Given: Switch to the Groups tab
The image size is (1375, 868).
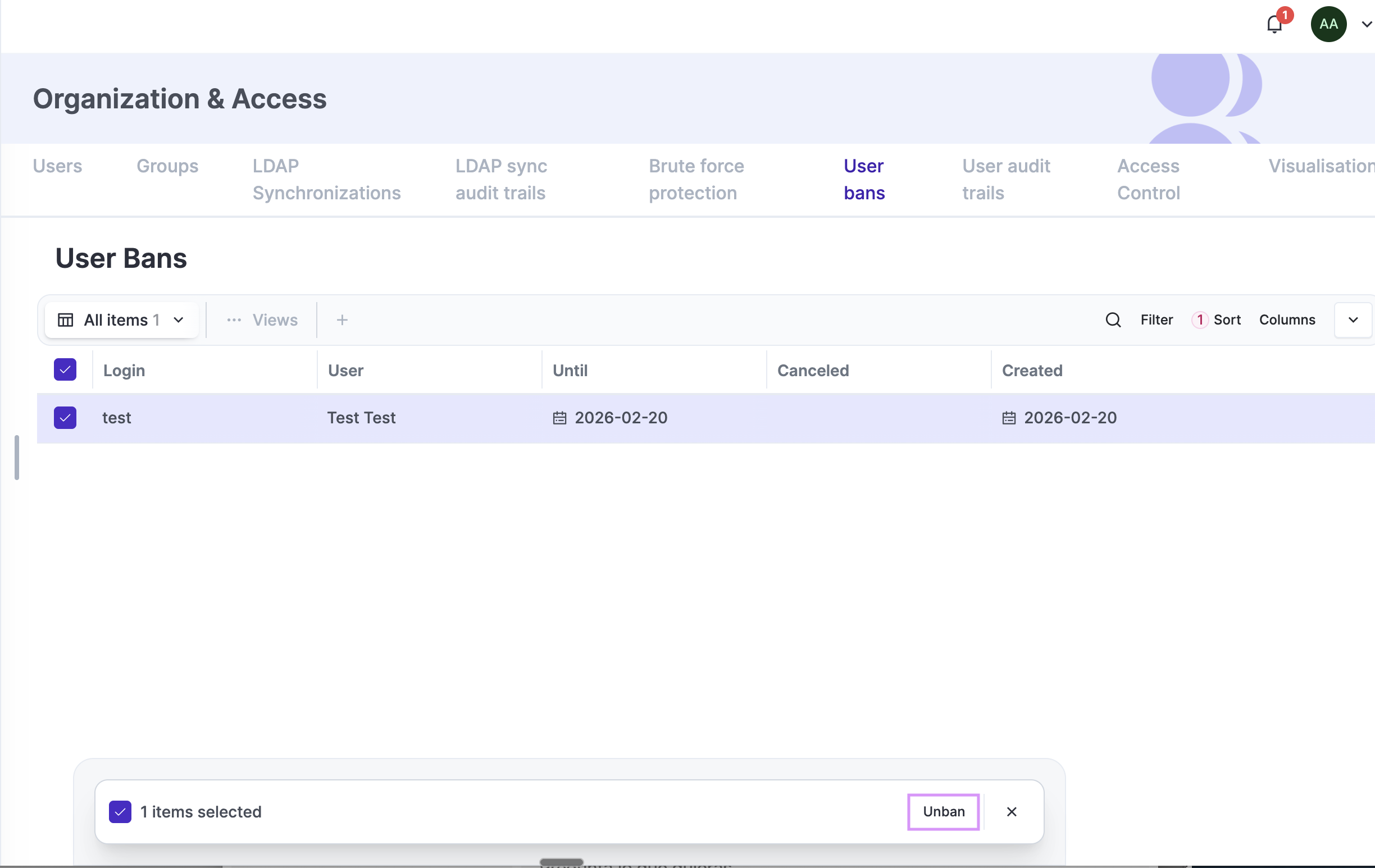Looking at the screenshot, I should point(167,166).
